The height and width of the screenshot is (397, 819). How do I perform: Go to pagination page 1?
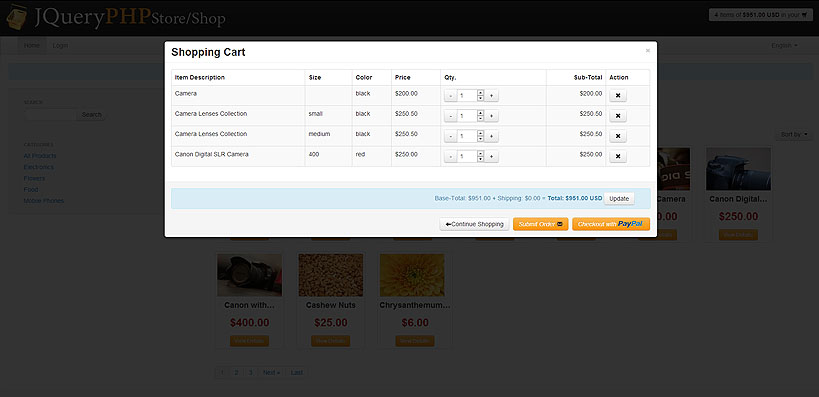coord(222,372)
